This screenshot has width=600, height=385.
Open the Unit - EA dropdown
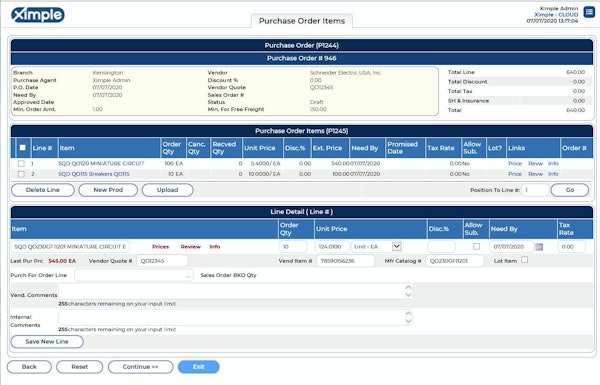click(396, 246)
